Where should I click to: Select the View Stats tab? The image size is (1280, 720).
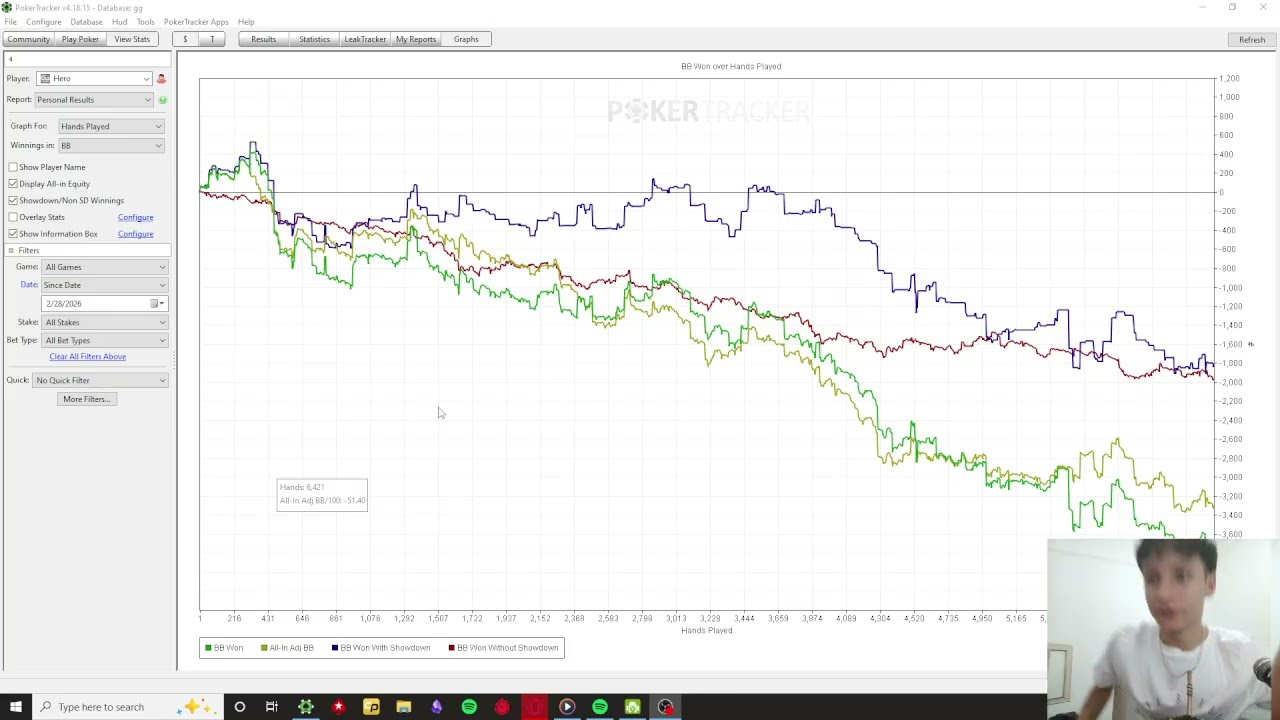[132, 39]
